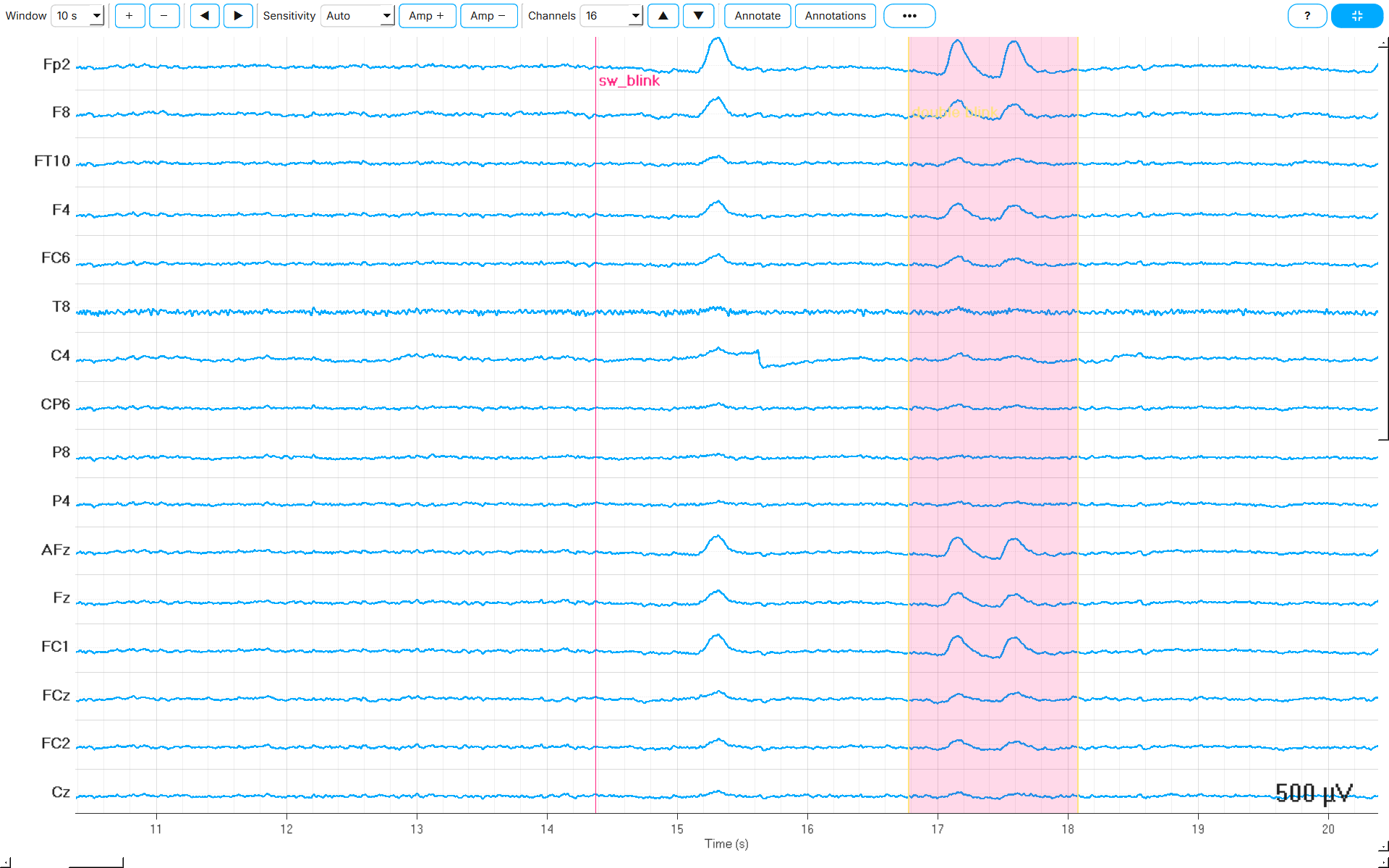Open the more options ellipsis menu

[909, 16]
